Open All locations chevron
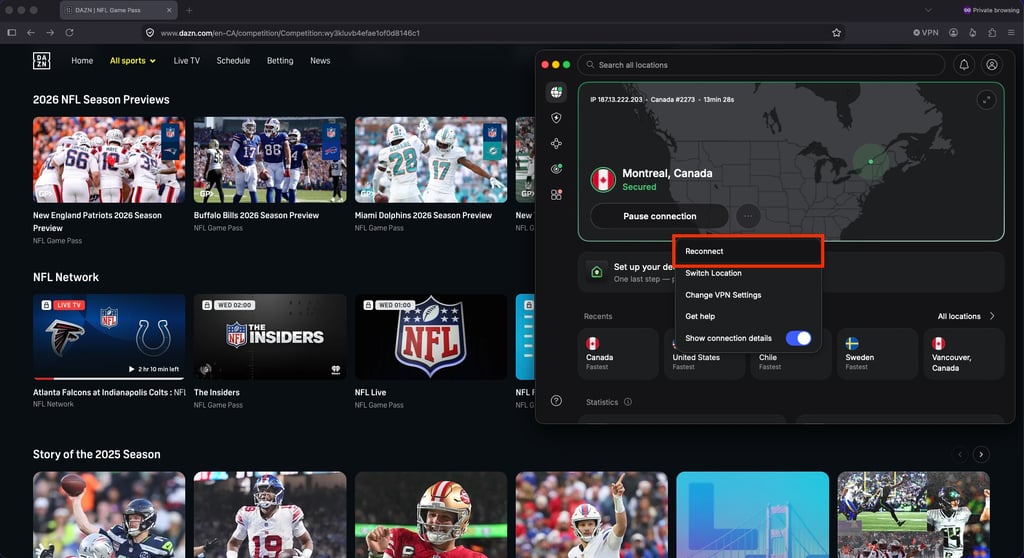 coord(992,316)
